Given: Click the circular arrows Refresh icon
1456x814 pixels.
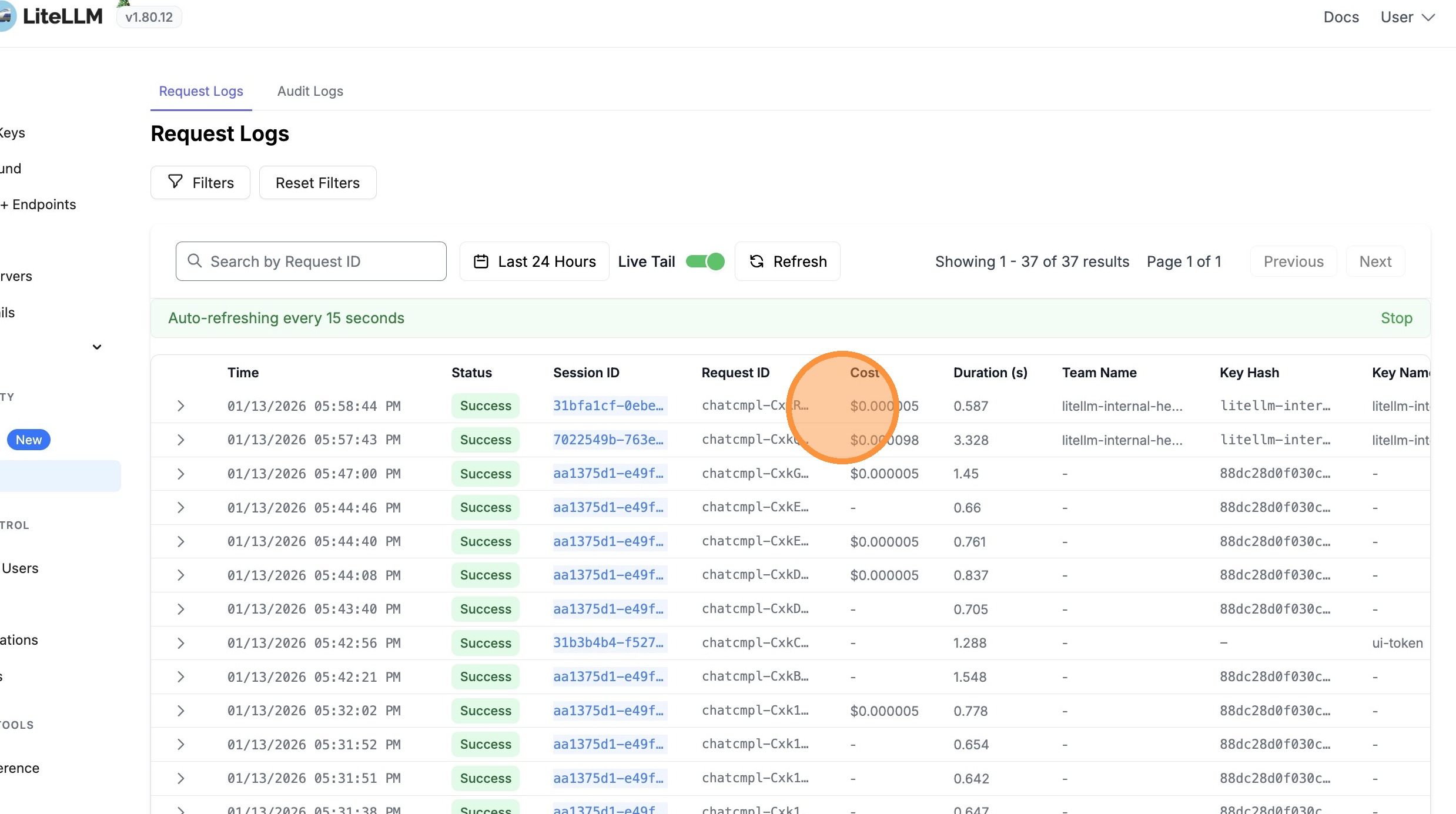Looking at the screenshot, I should [757, 262].
